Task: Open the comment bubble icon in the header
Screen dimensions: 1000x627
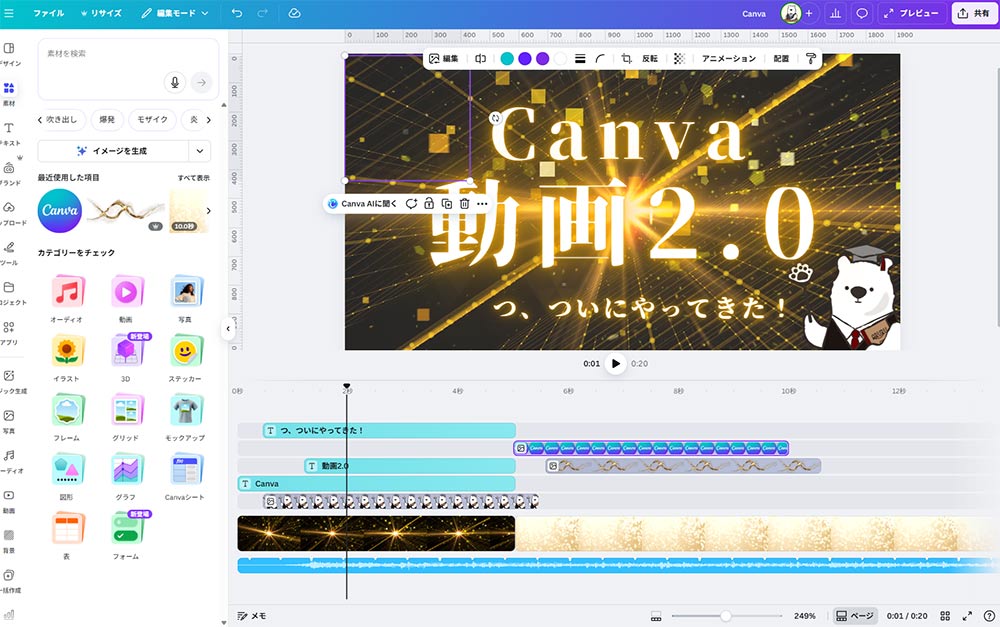Action: pyautogui.click(x=861, y=14)
